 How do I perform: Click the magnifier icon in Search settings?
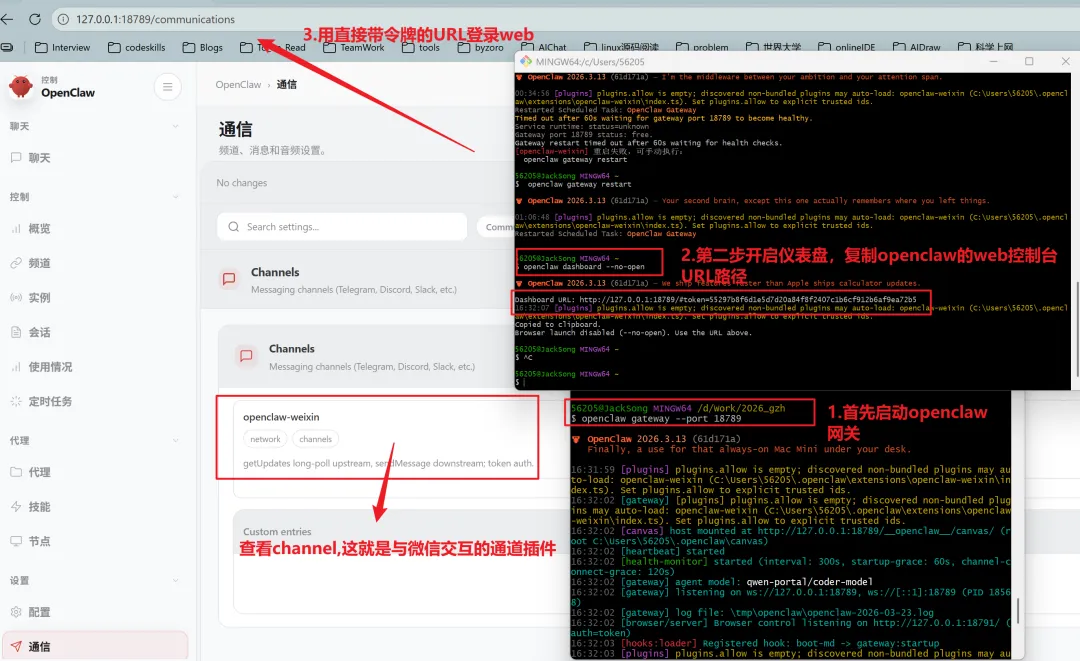[233, 227]
